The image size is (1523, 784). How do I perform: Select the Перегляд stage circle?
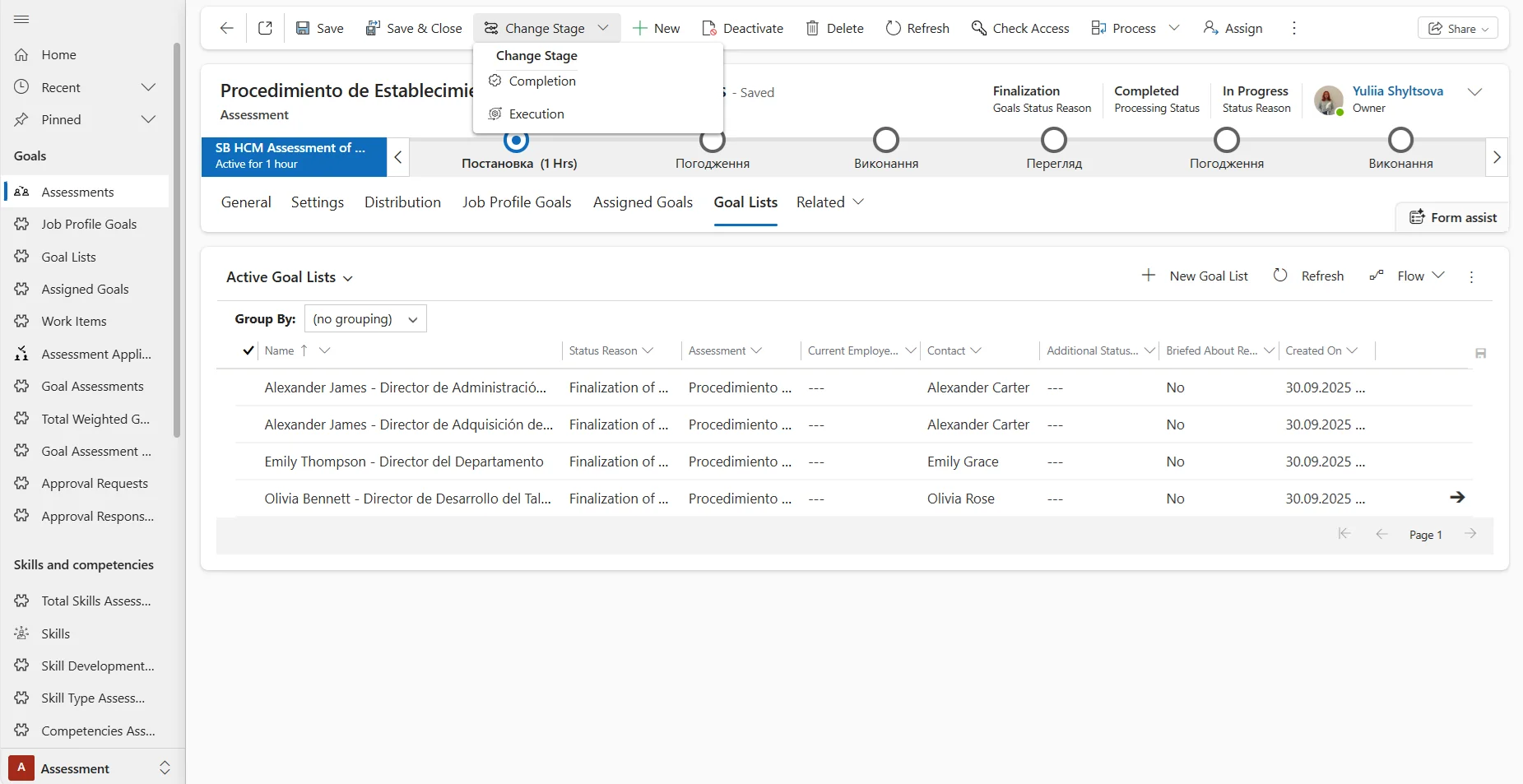[1054, 141]
